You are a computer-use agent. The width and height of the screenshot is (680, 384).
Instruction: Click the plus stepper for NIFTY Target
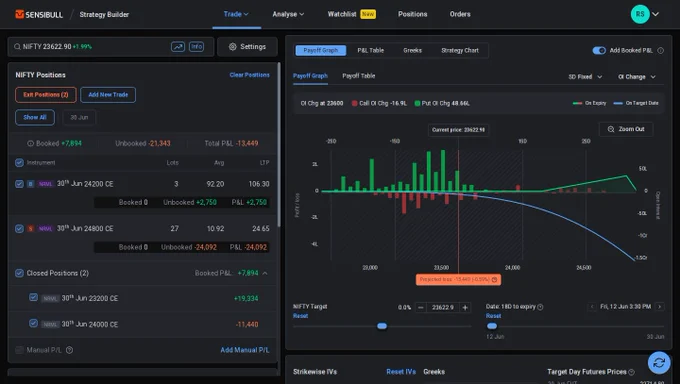[465, 307]
